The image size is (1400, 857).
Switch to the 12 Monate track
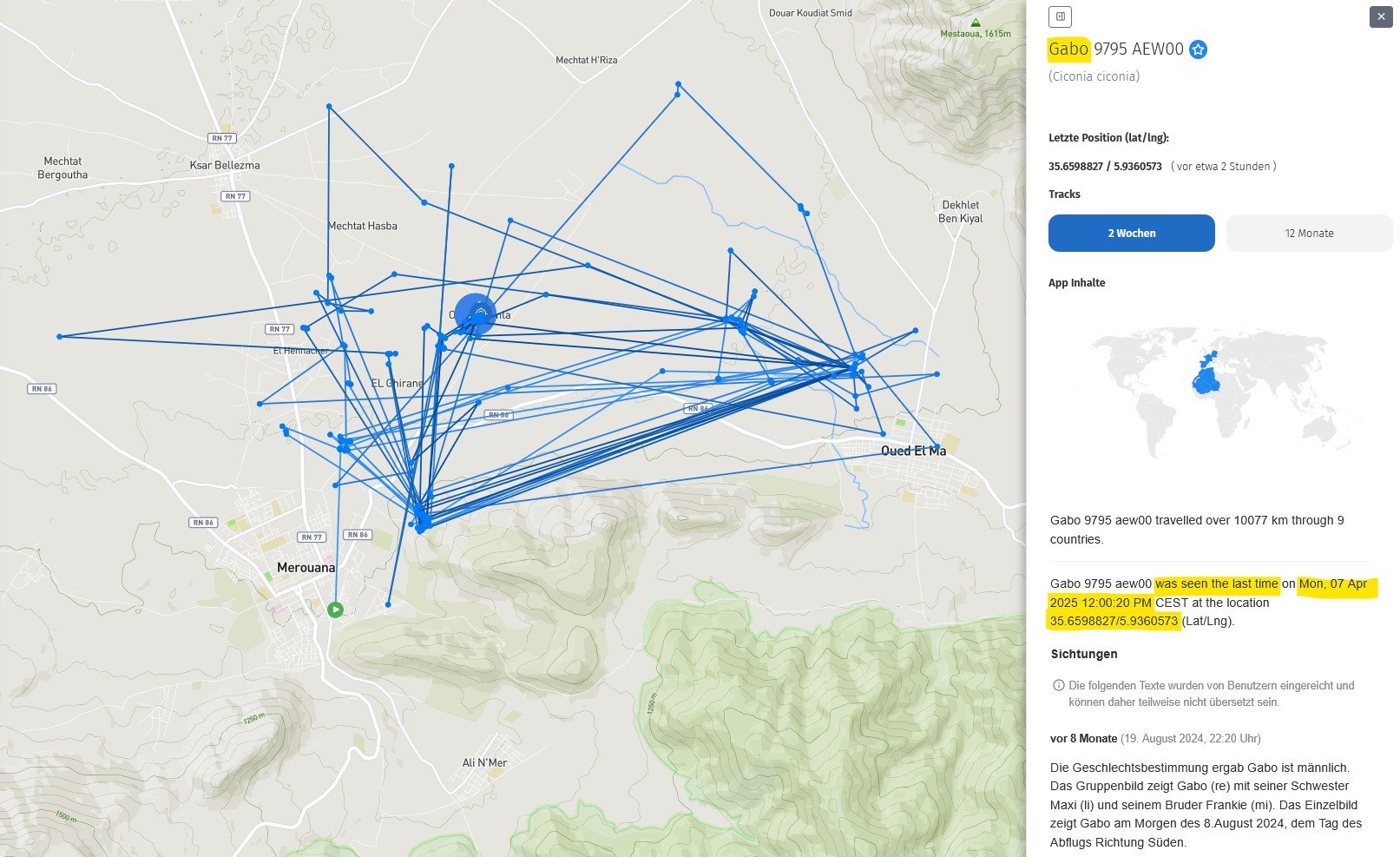point(1309,234)
